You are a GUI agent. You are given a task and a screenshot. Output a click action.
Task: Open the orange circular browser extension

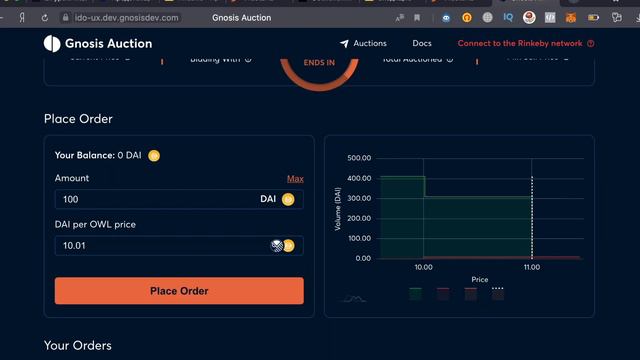[467, 18]
